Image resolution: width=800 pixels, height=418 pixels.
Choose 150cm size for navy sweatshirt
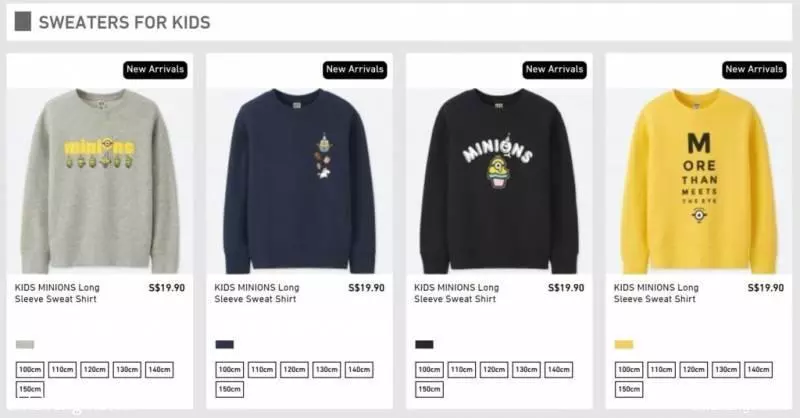[x=230, y=389]
